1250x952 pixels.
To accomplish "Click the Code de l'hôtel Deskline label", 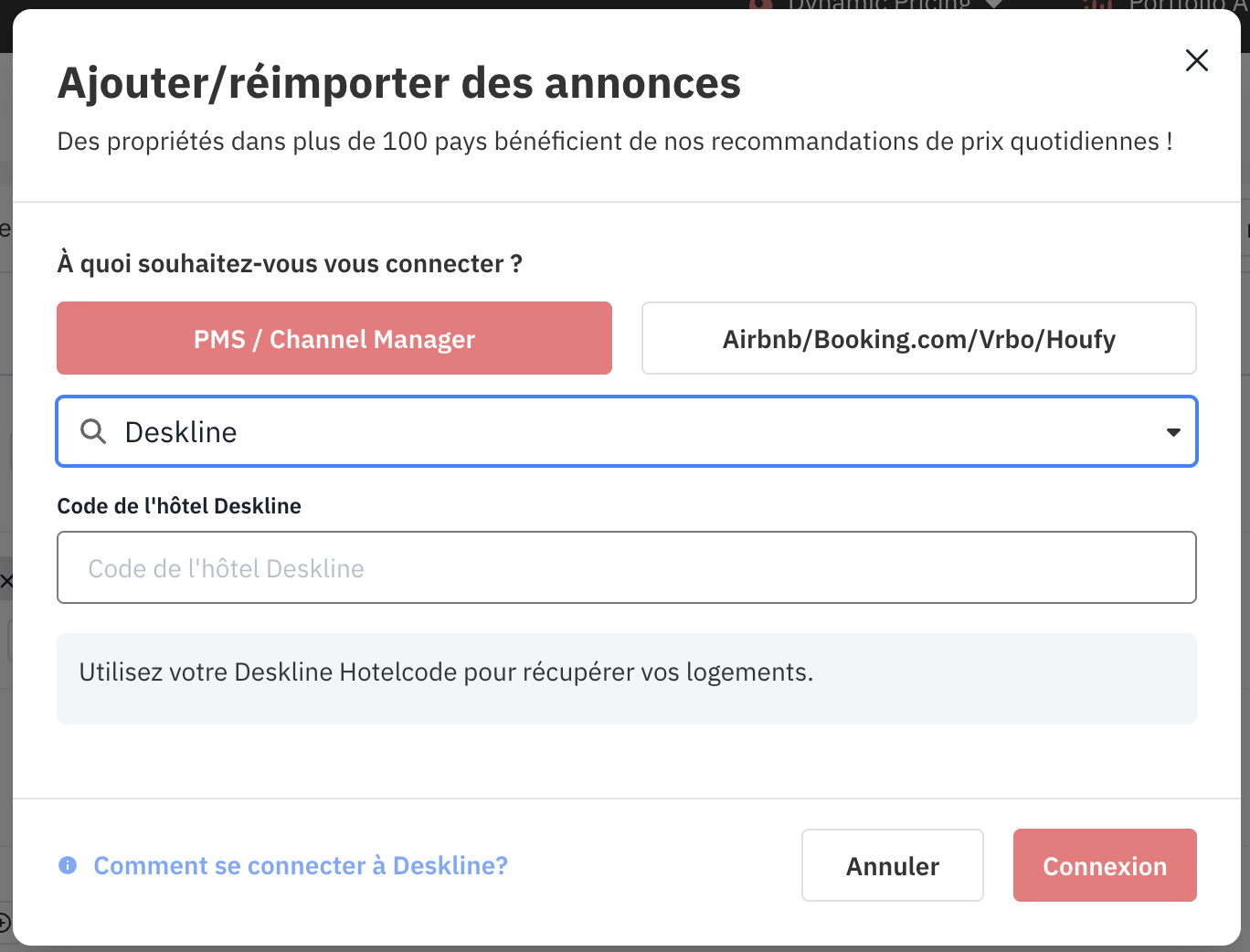I will [x=179, y=506].
